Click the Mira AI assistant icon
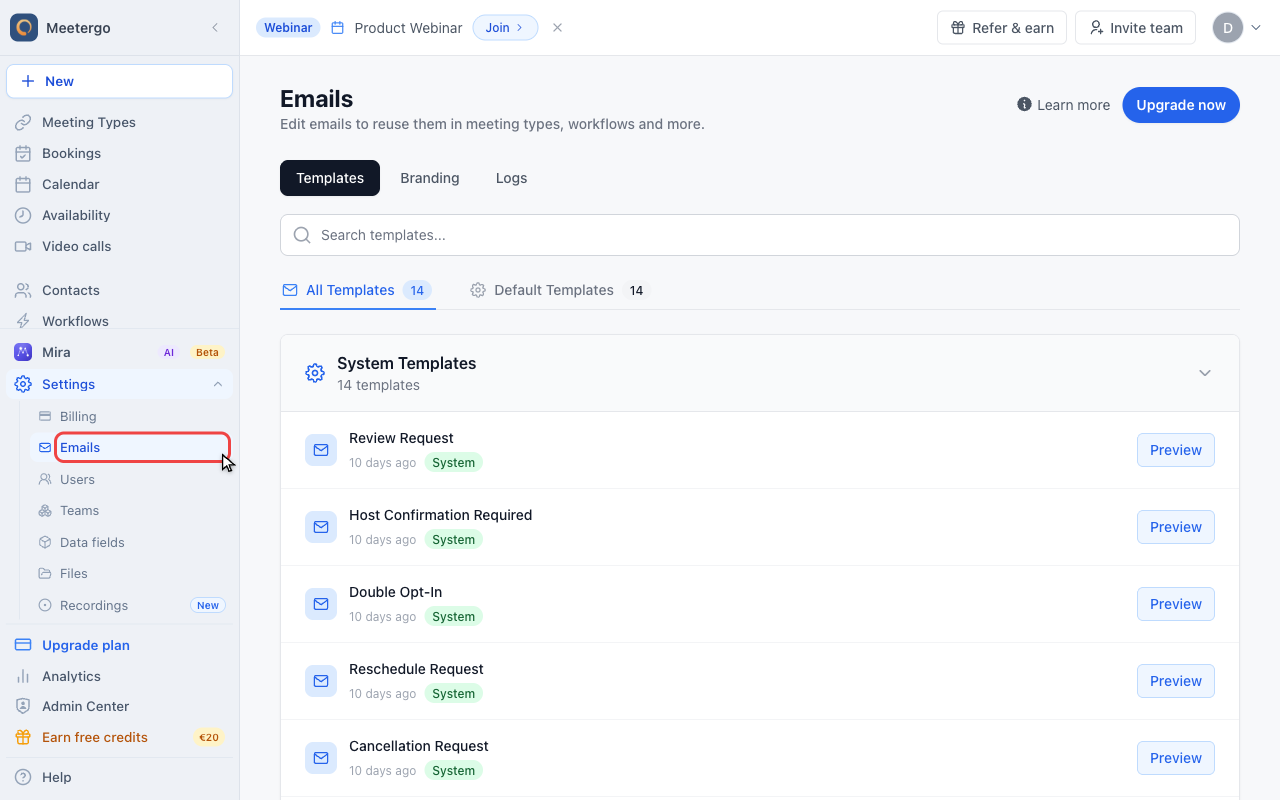 [23, 352]
